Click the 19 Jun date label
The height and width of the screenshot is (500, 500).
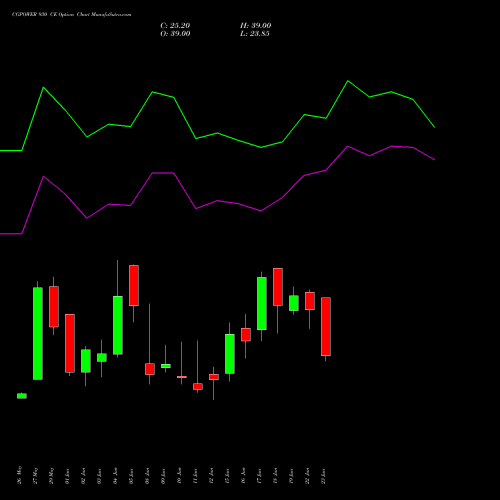pyautogui.click(x=291, y=476)
